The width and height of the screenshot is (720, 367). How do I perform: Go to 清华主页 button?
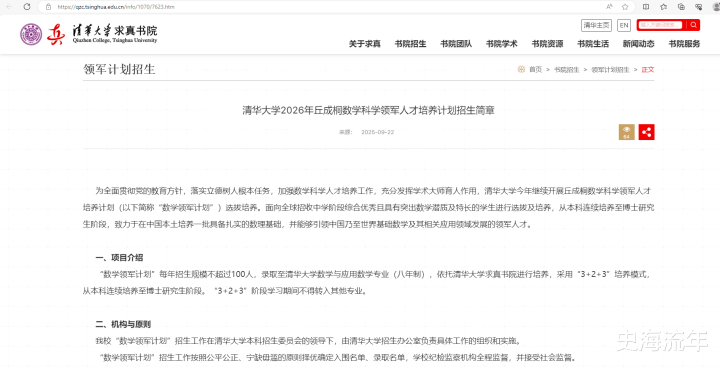596,25
